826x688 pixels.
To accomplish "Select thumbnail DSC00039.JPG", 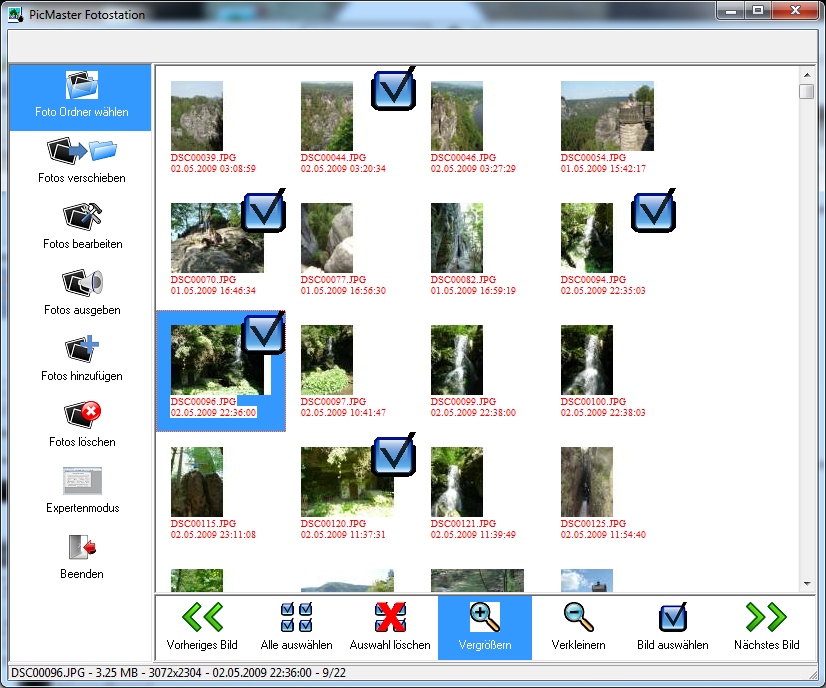I will (197, 116).
